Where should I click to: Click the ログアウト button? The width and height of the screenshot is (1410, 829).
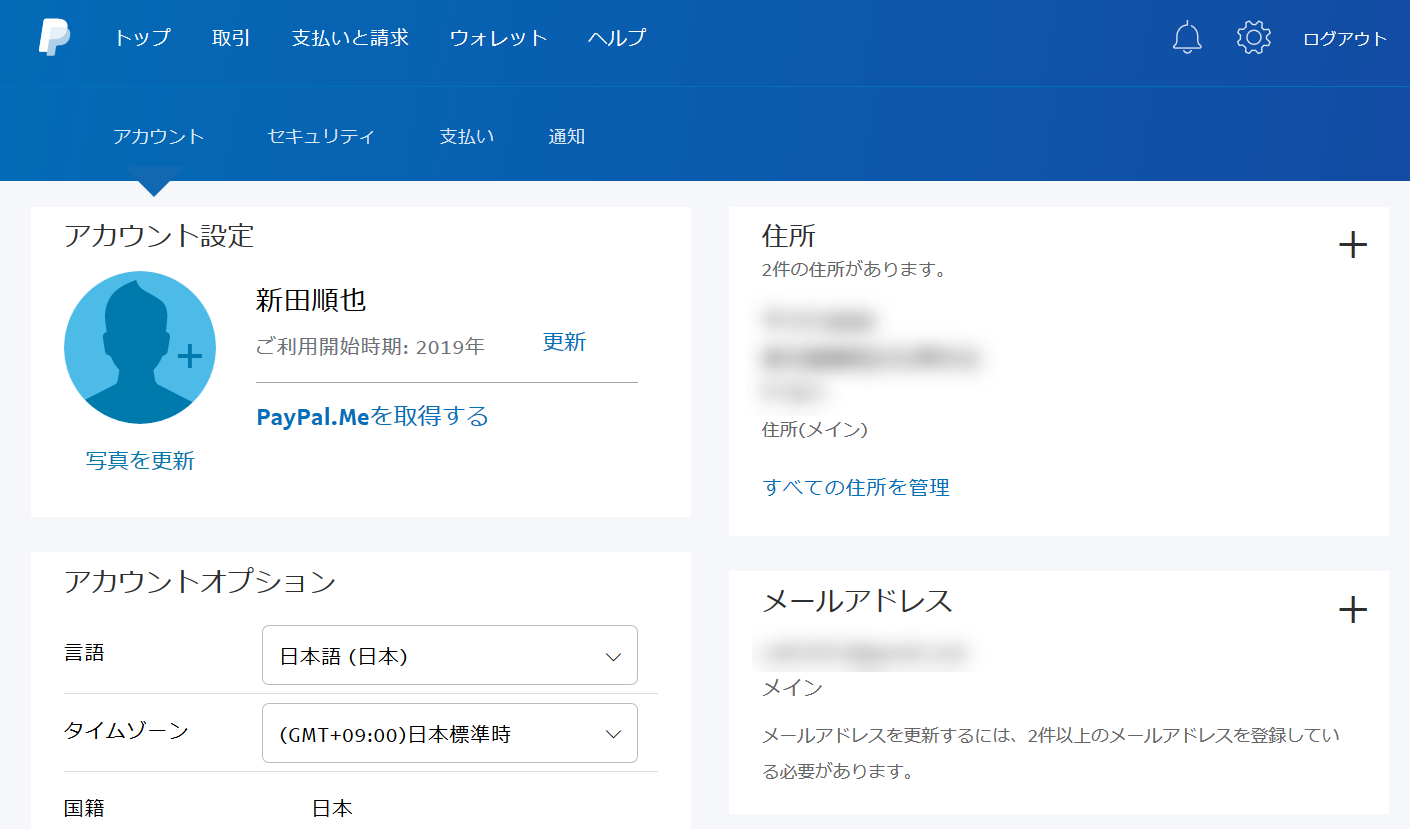(1344, 39)
